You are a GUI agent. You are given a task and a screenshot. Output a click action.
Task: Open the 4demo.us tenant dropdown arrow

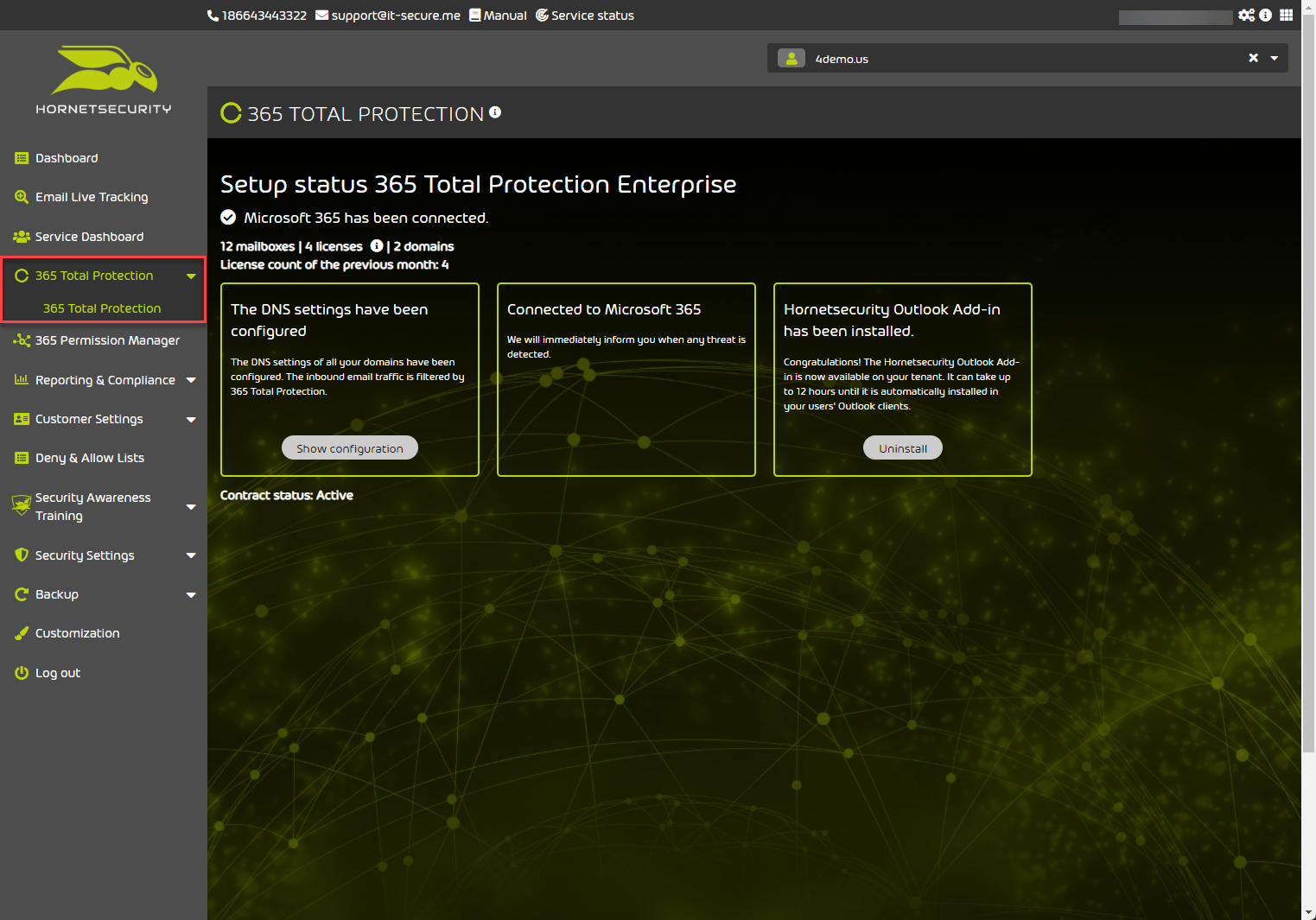[x=1275, y=58]
